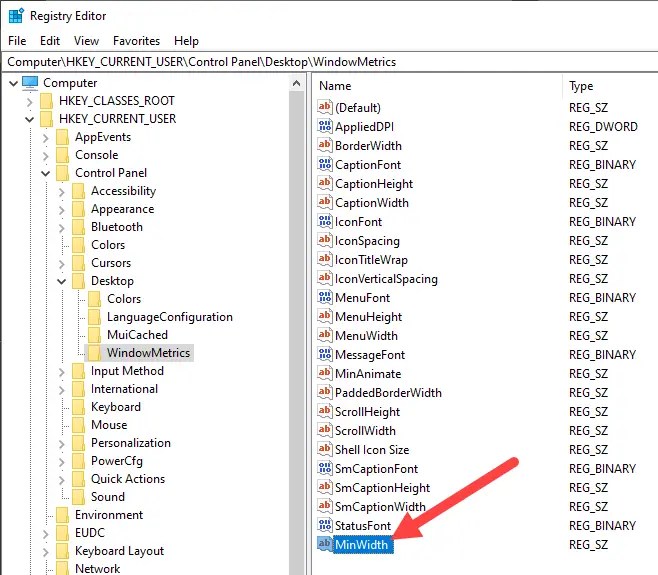The height and width of the screenshot is (575, 658).
Task: Click the MinAnimate string value icon
Action: coord(325,373)
